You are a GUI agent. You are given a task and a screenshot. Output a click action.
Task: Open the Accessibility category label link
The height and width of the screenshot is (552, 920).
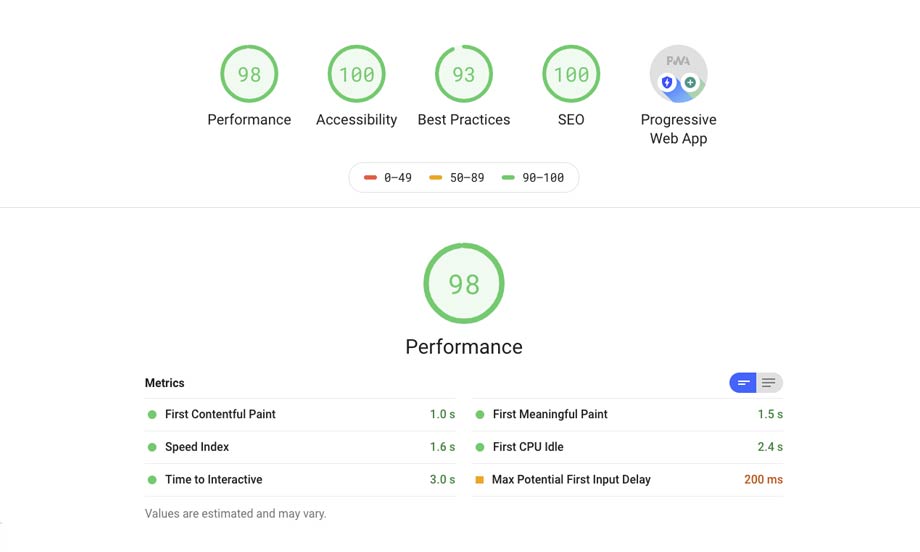[356, 120]
